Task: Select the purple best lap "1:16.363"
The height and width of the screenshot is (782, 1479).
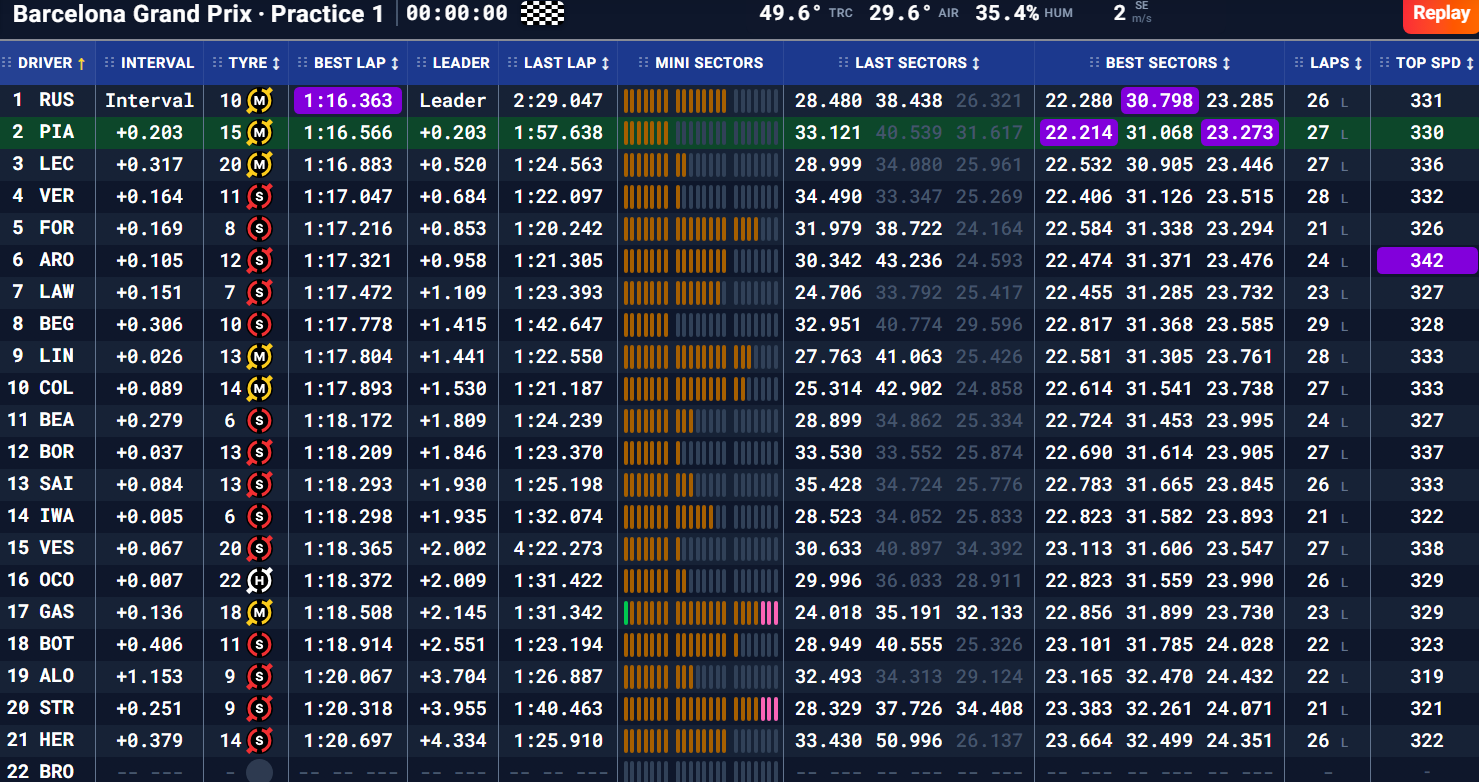Action: [348, 100]
